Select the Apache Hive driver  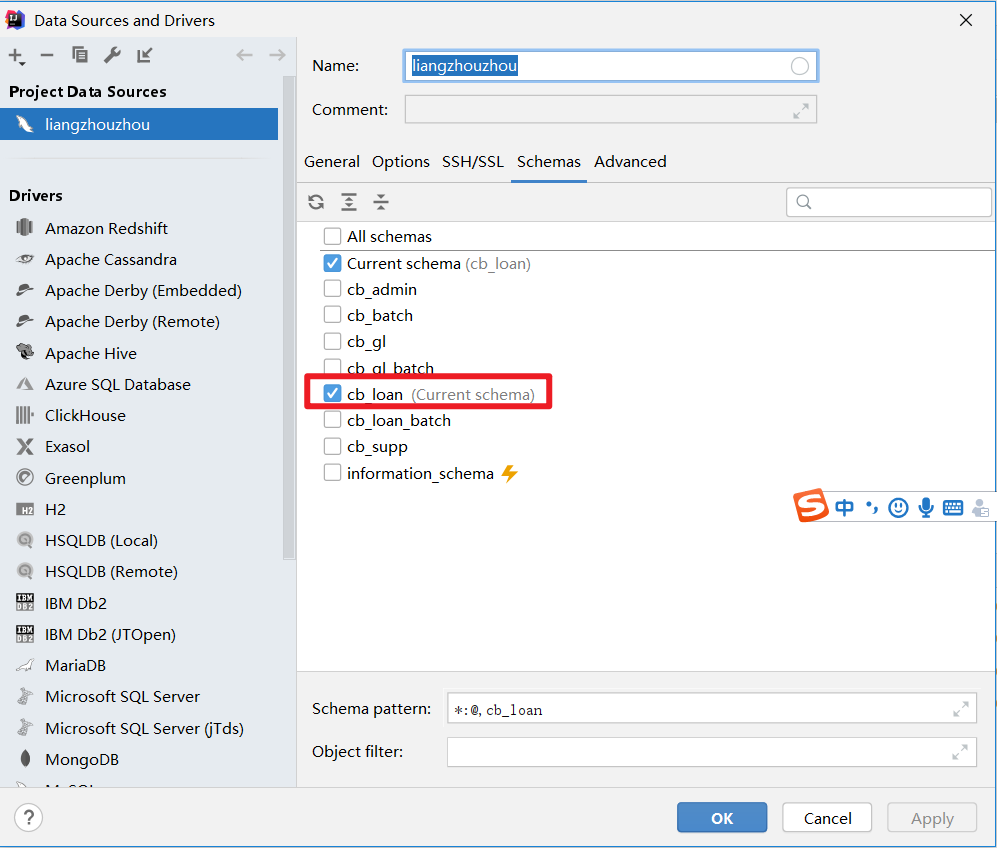tap(90, 353)
